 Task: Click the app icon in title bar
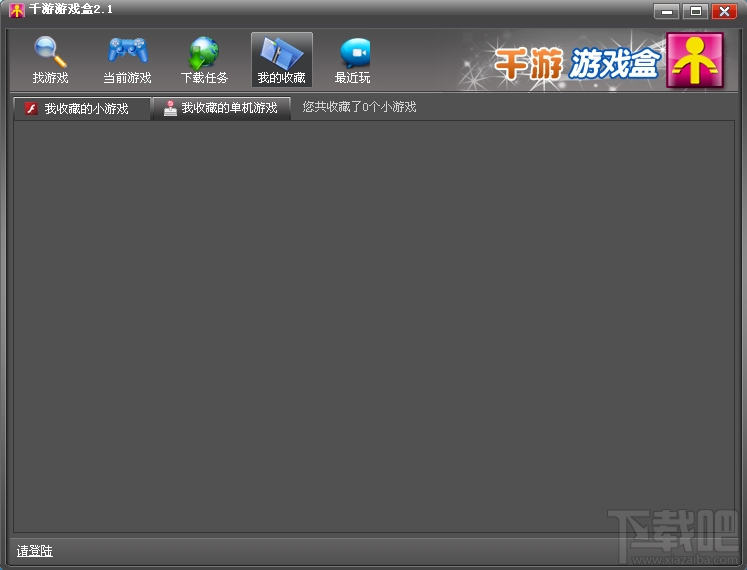[17, 10]
